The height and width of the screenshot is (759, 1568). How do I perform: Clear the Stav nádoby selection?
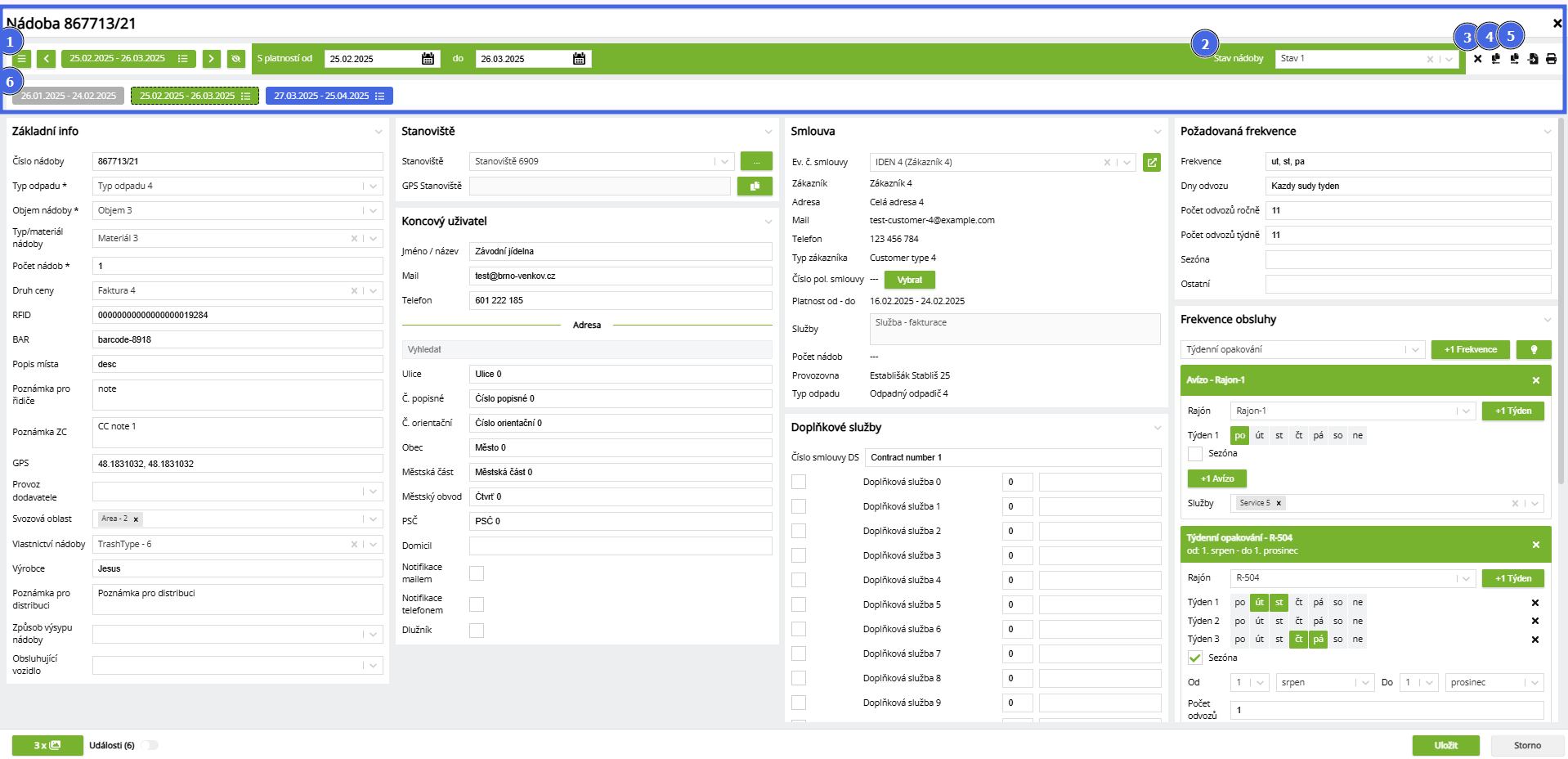tap(1430, 59)
